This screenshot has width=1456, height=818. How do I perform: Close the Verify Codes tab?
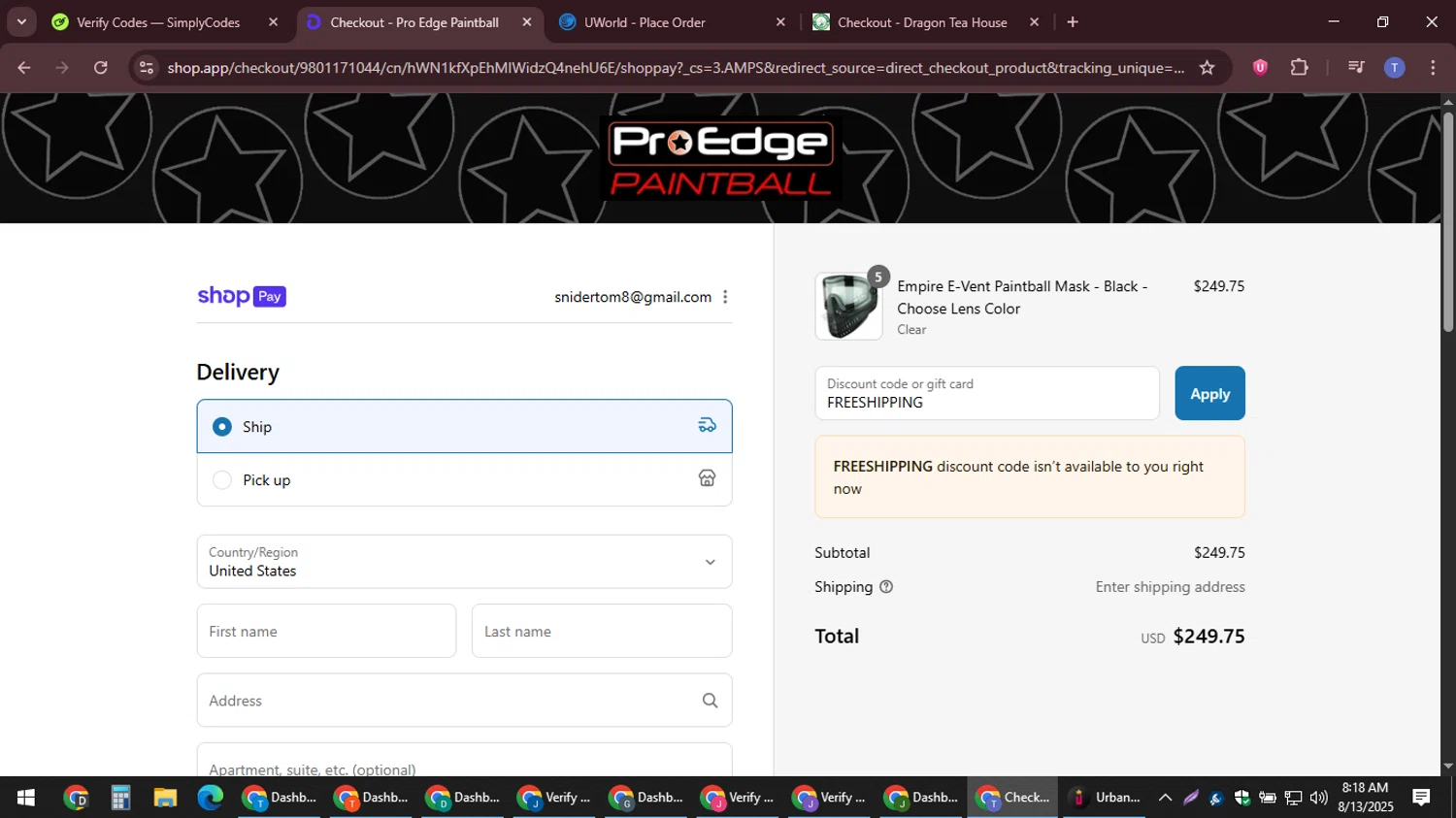[273, 22]
